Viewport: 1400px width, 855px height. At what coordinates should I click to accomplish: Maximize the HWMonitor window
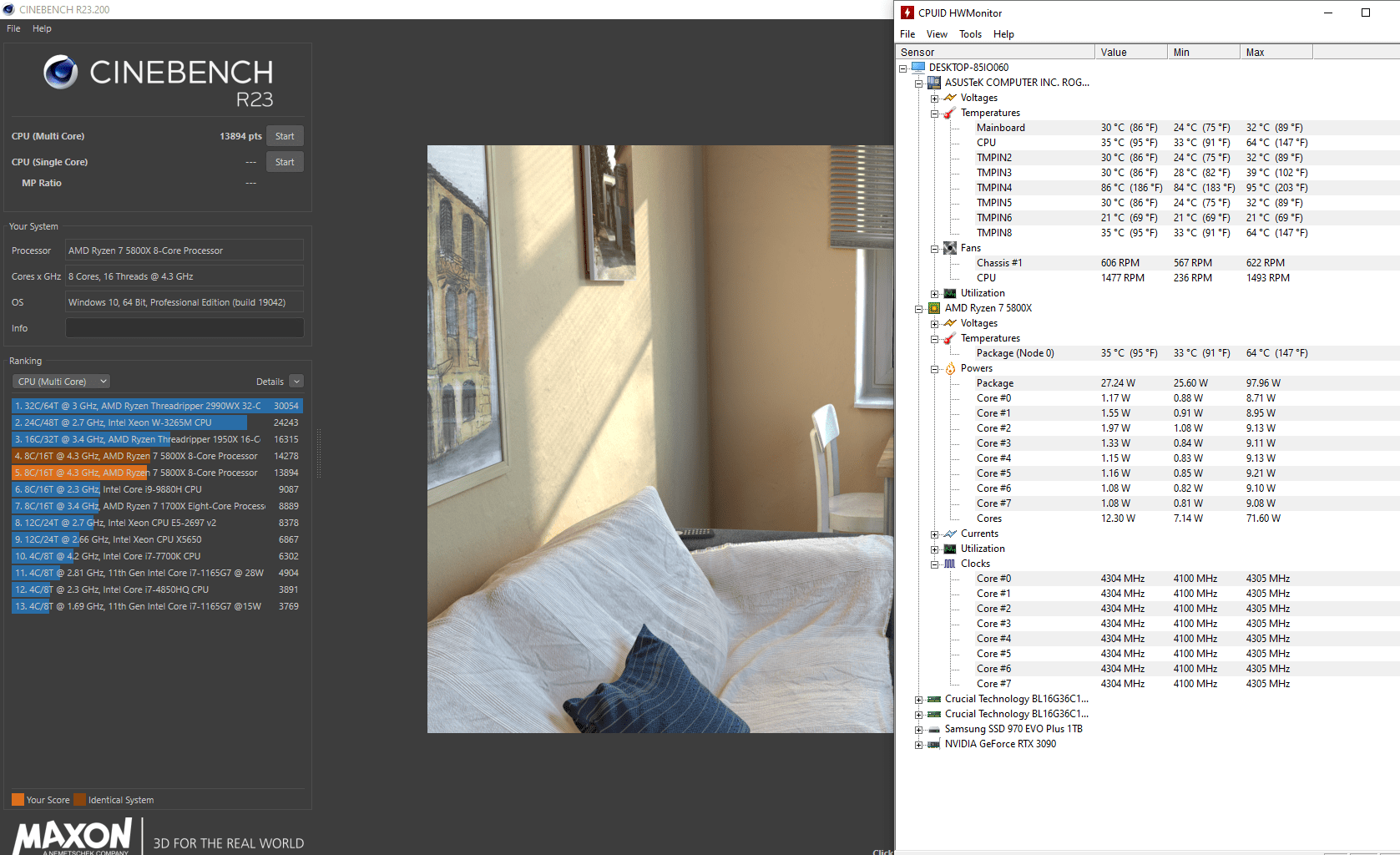click(x=1366, y=13)
